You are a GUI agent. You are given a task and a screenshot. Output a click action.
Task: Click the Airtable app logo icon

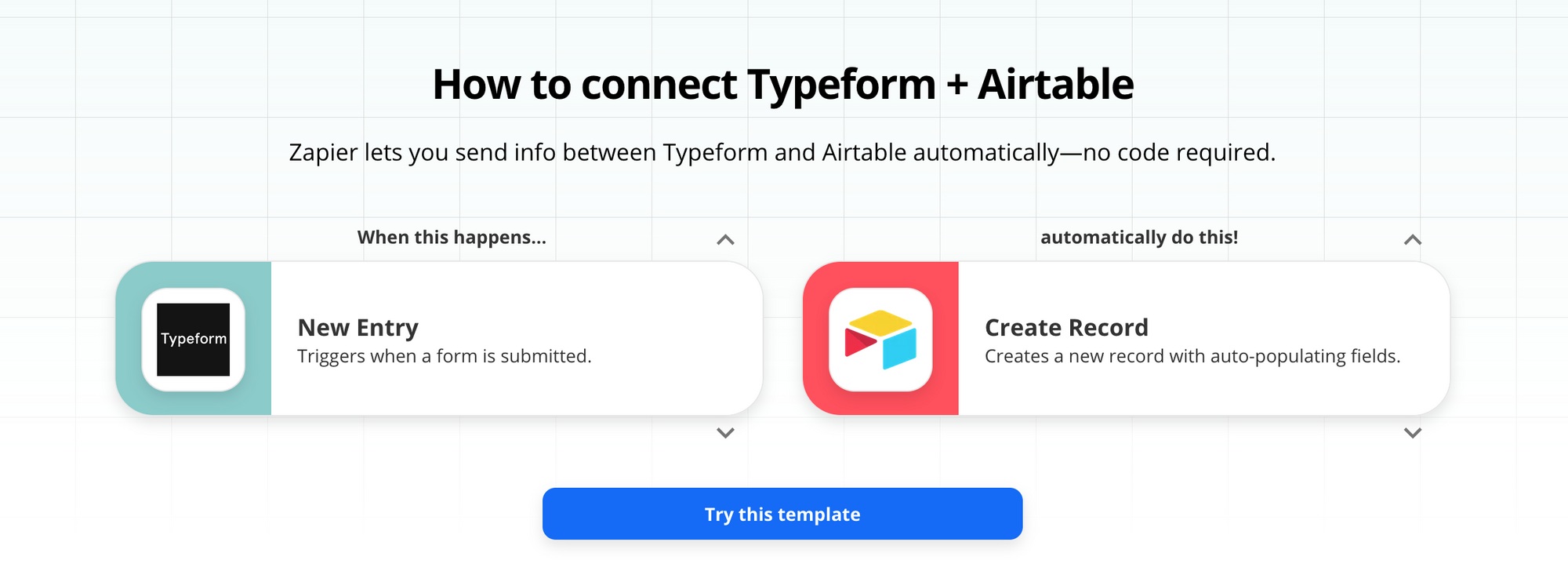click(880, 339)
